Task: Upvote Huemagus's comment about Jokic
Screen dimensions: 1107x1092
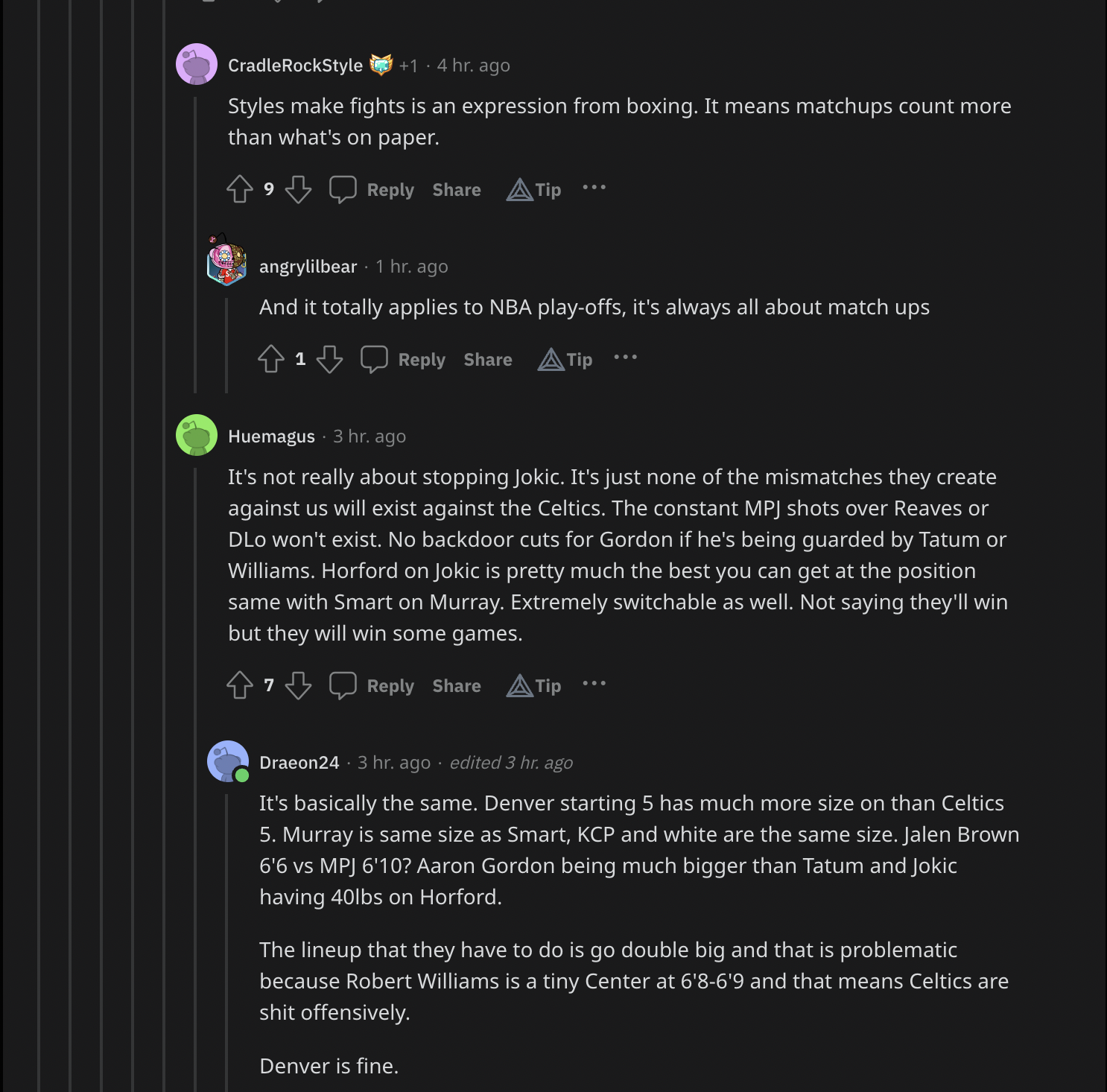Action: pos(240,685)
